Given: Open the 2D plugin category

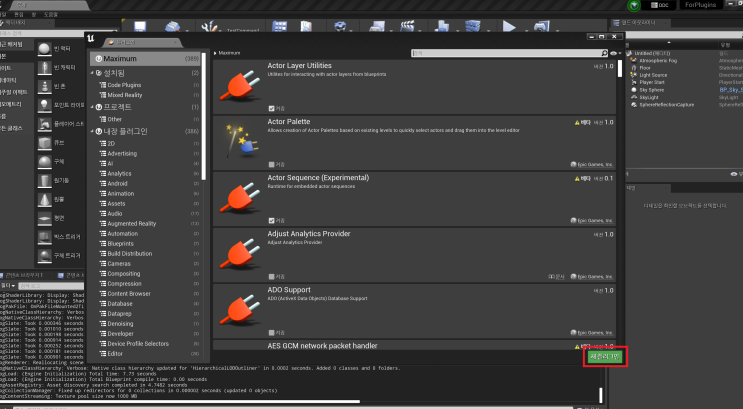Looking at the screenshot, I should (111, 143).
